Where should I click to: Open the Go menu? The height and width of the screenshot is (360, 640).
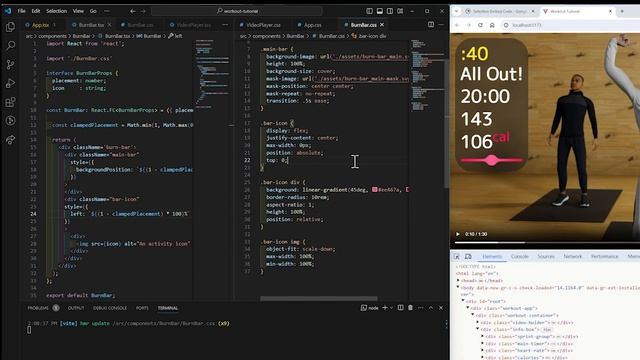(93, 11)
